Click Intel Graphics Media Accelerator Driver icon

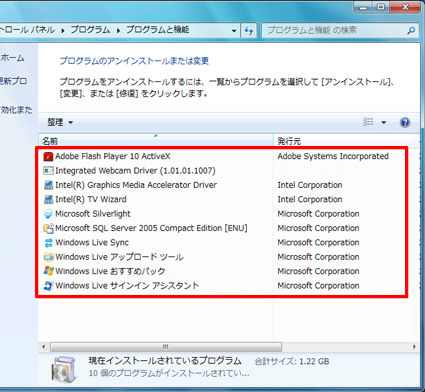[48, 185]
